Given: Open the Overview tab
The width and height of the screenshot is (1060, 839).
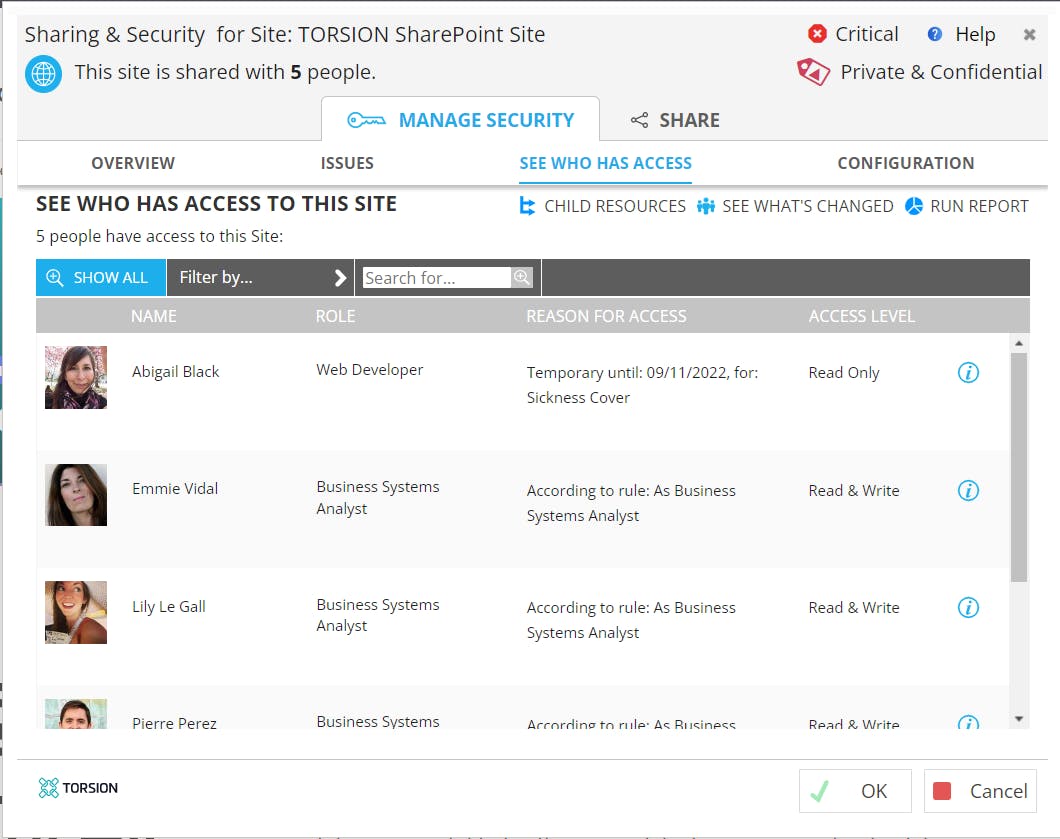Looking at the screenshot, I should 133,163.
